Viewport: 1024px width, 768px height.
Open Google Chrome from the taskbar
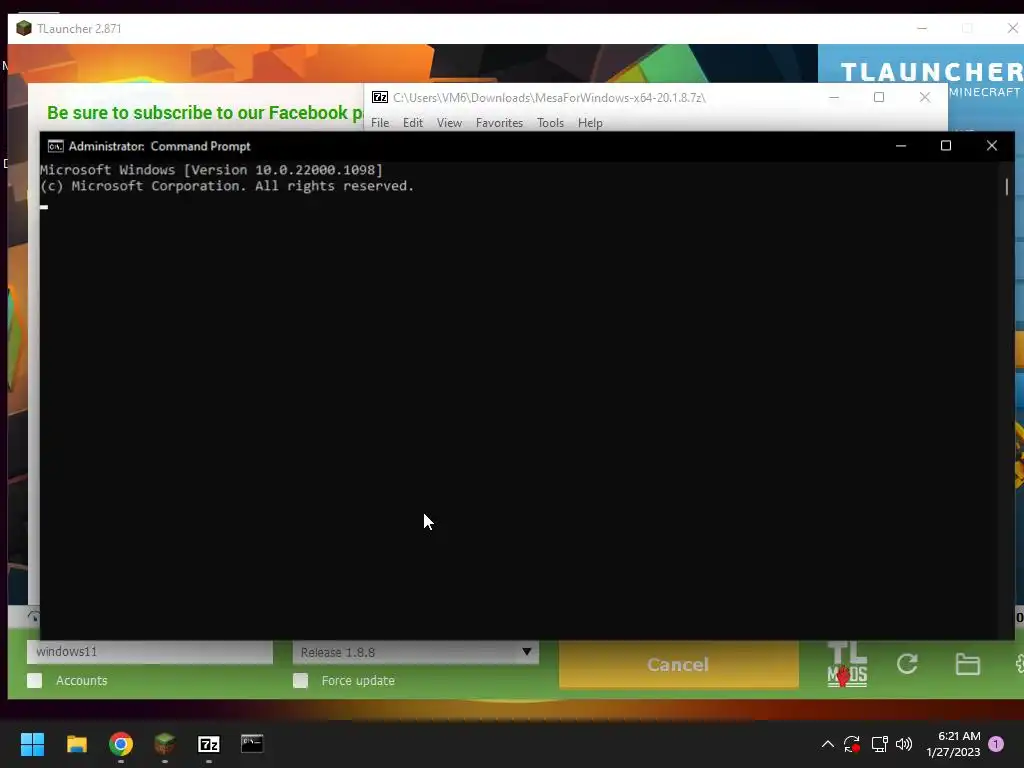pyautogui.click(x=121, y=744)
